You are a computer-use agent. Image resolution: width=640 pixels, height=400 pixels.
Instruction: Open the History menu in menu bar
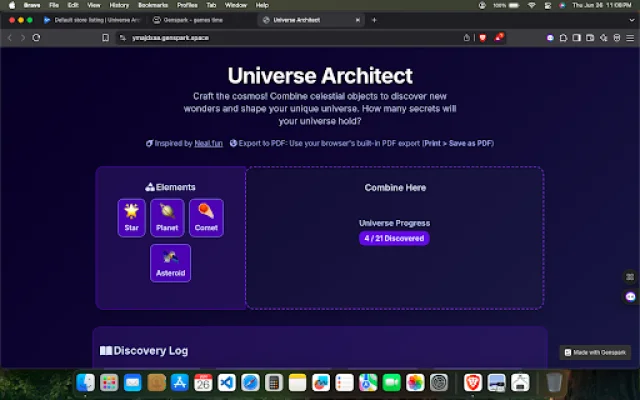click(x=119, y=5)
